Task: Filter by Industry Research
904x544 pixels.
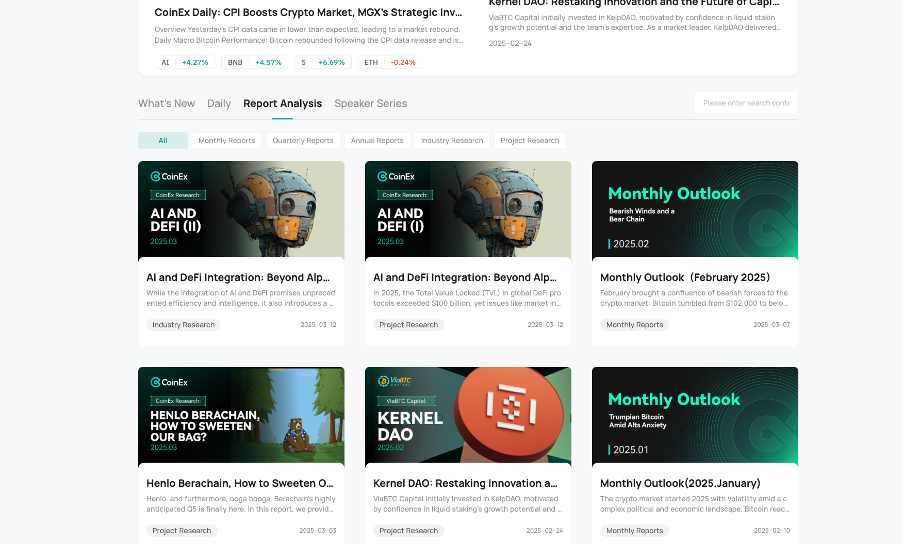Action: pyautogui.click(x=452, y=141)
